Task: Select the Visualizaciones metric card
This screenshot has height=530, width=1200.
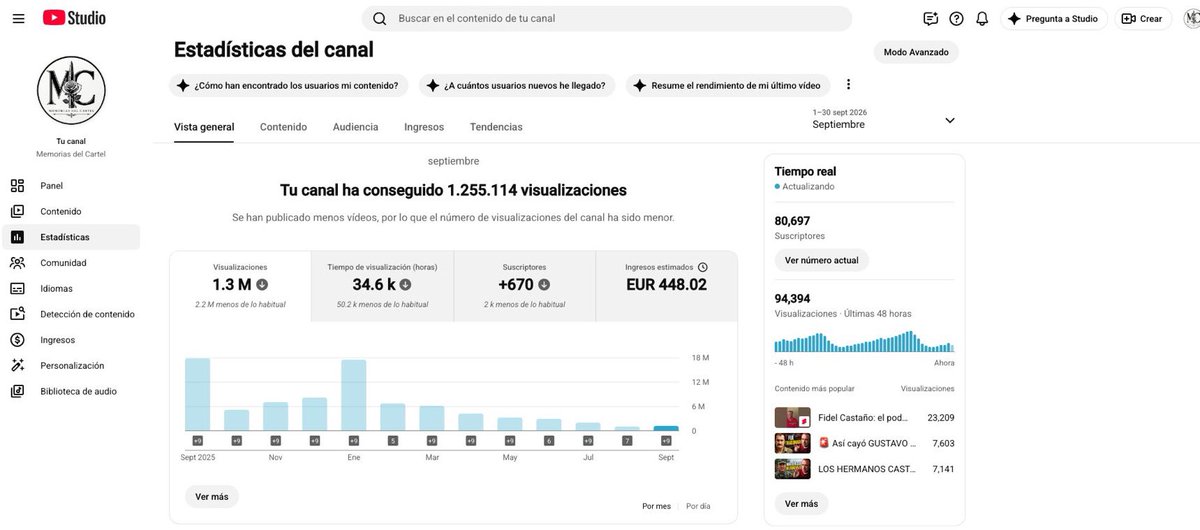Action: pos(240,286)
